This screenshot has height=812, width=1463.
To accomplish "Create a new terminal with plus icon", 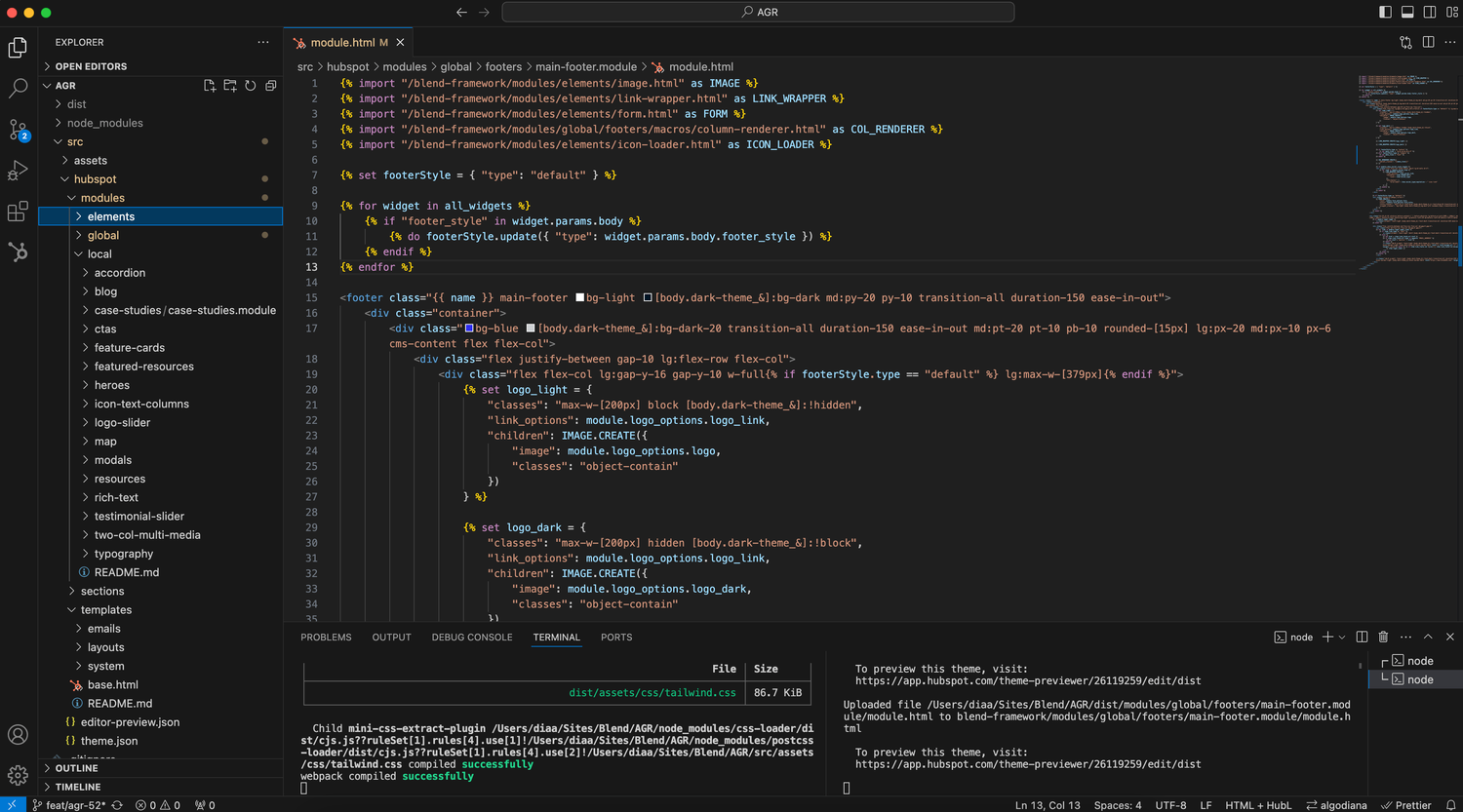I will coord(1326,637).
